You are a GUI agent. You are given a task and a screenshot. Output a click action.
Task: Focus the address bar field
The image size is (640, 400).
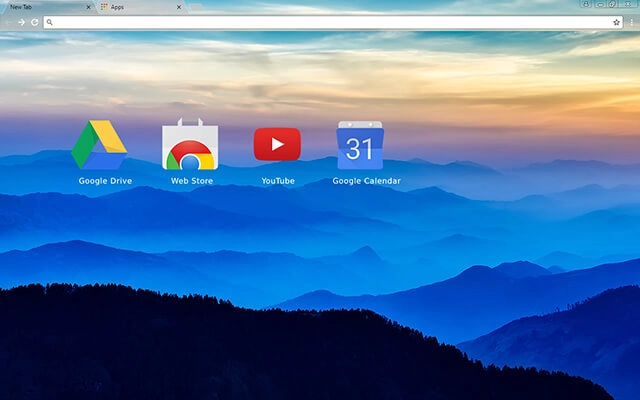coord(333,22)
